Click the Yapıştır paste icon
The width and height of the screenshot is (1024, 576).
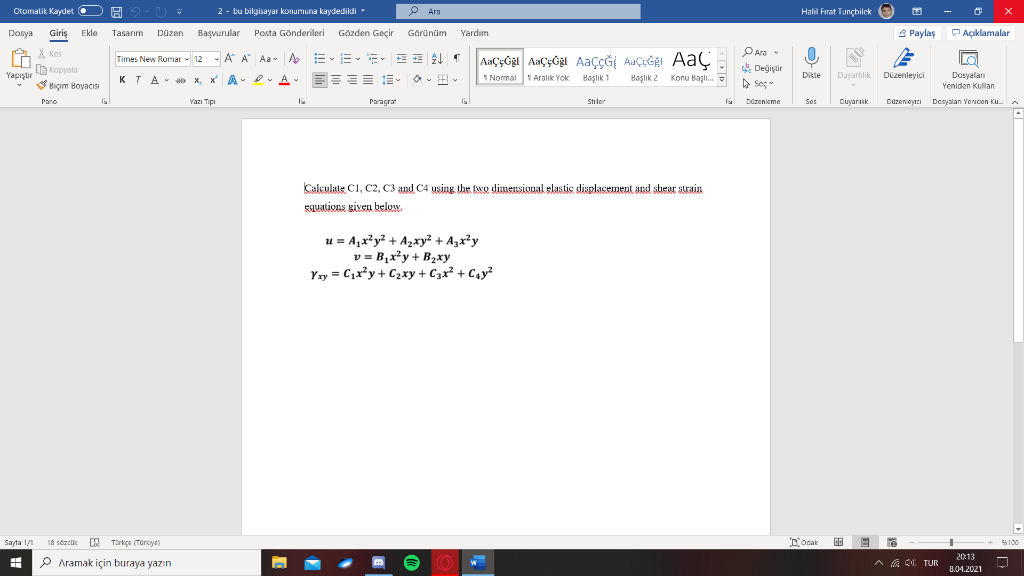click(x=20, y=59)
